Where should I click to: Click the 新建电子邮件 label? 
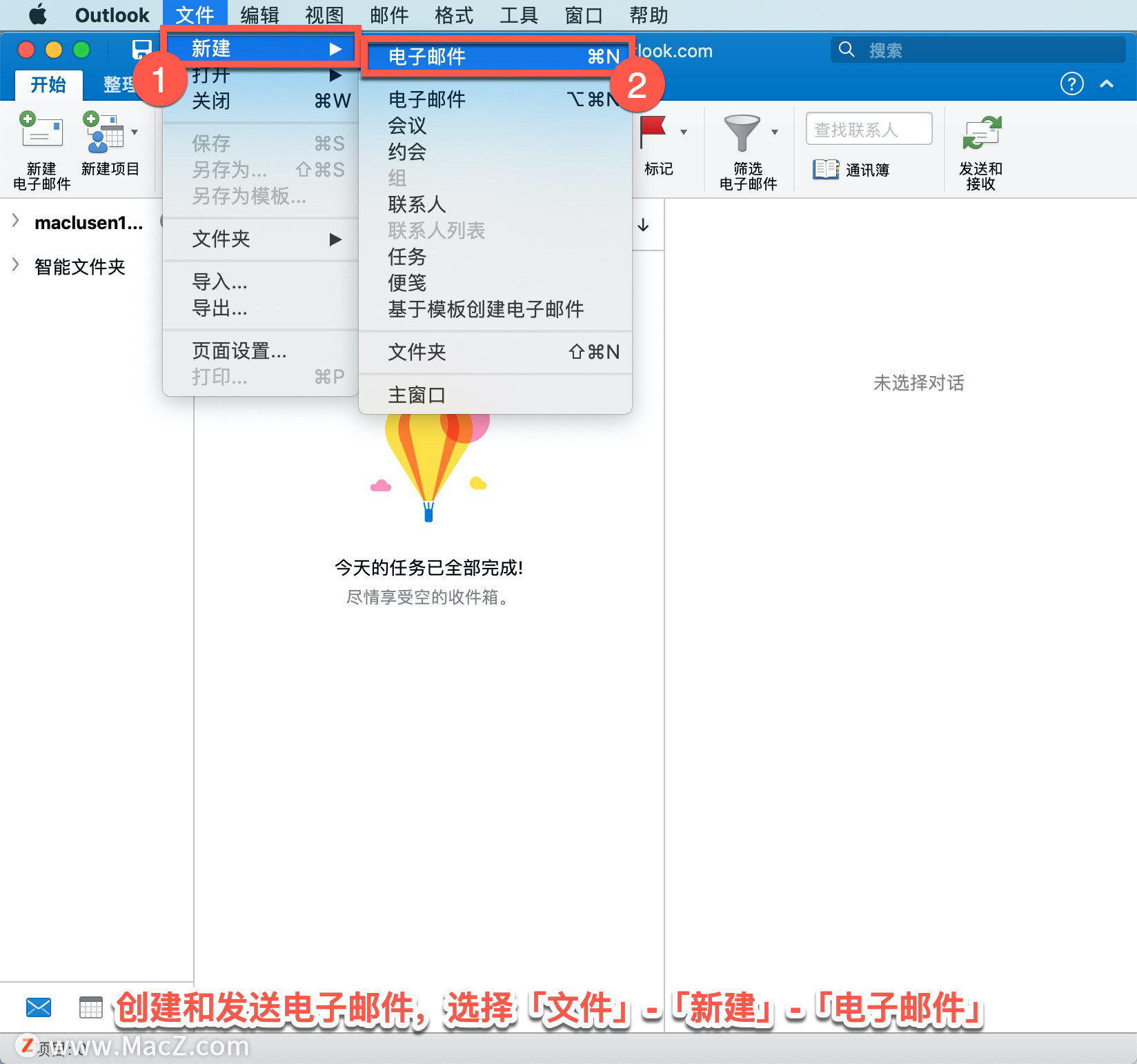tap(41, 176)
